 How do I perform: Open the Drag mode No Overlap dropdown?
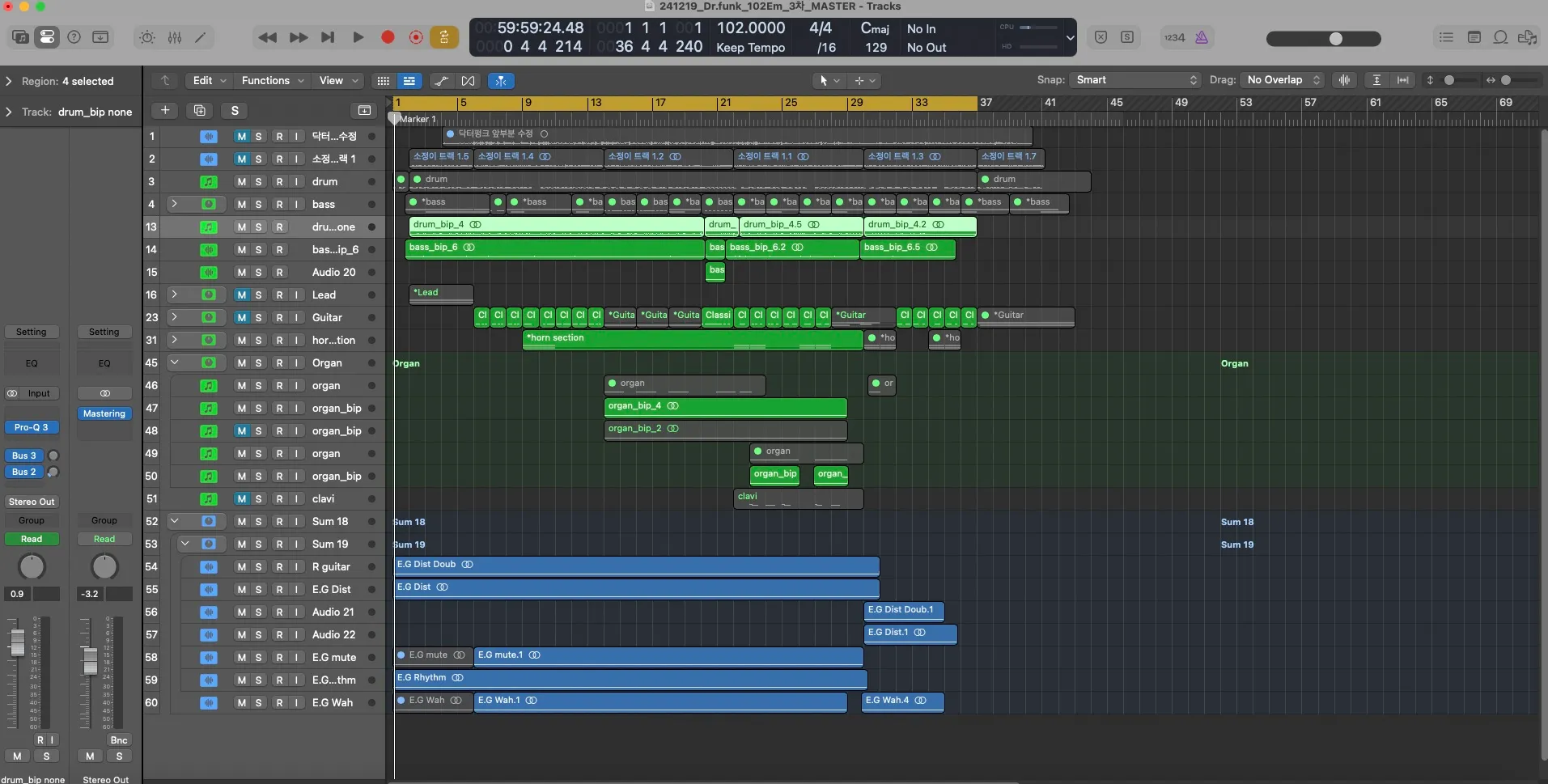1283,80
